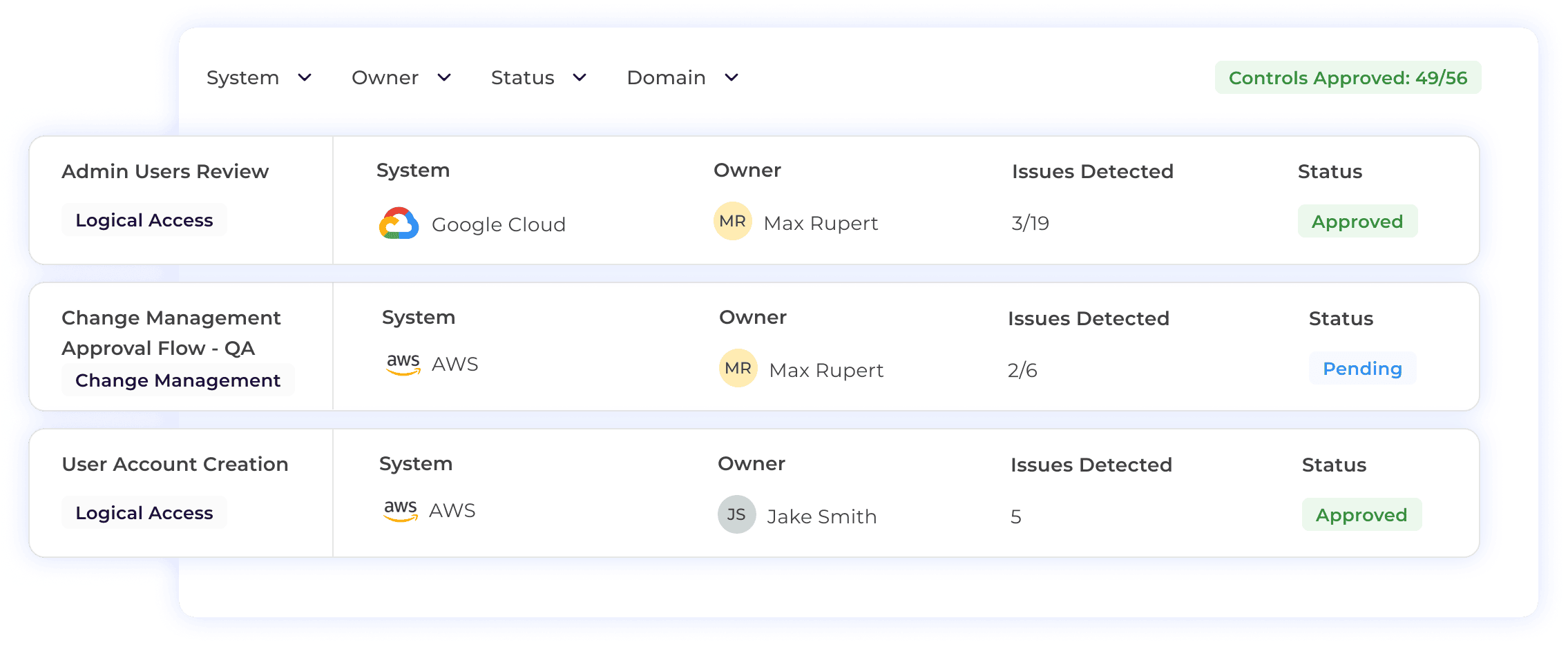
Task: Click Approved status in Admin Users Review row
Action: point(1357,222)
